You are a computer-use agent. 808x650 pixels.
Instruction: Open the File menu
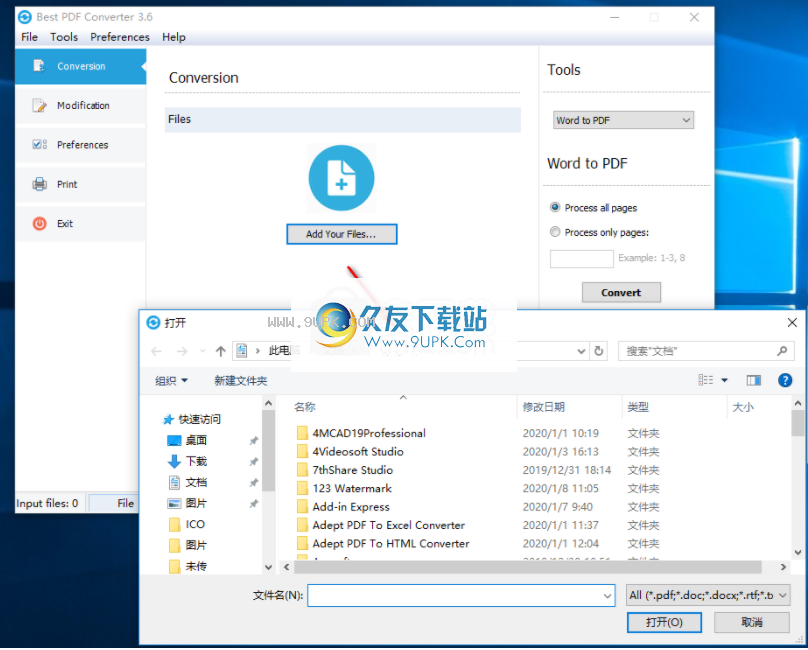click(29, 37)
